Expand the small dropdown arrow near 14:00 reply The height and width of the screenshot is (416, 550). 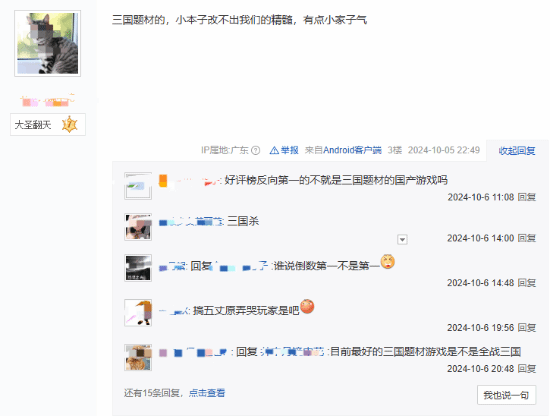[402, 240]
